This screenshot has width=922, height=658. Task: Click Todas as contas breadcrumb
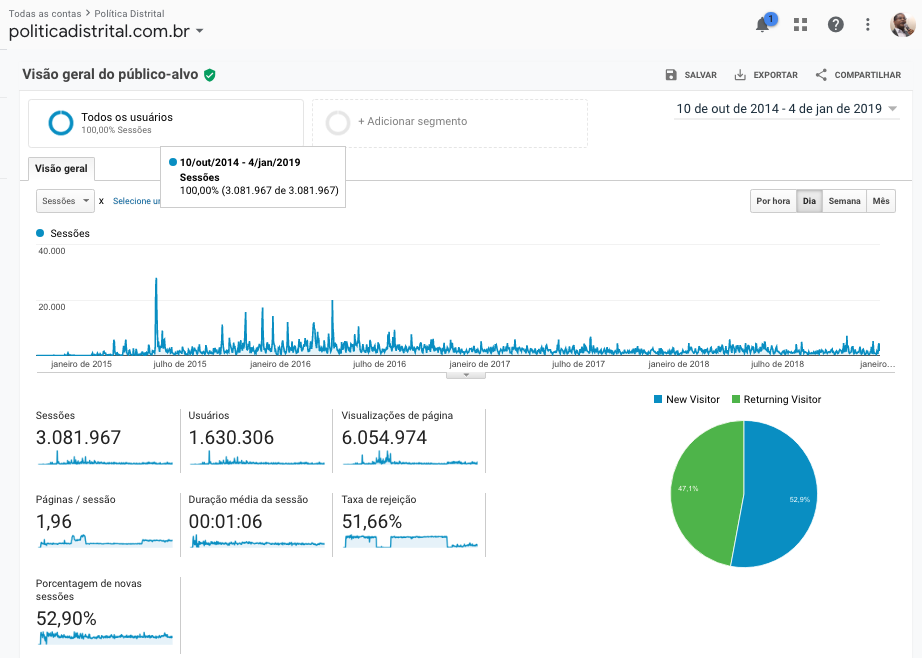point(46,14)
